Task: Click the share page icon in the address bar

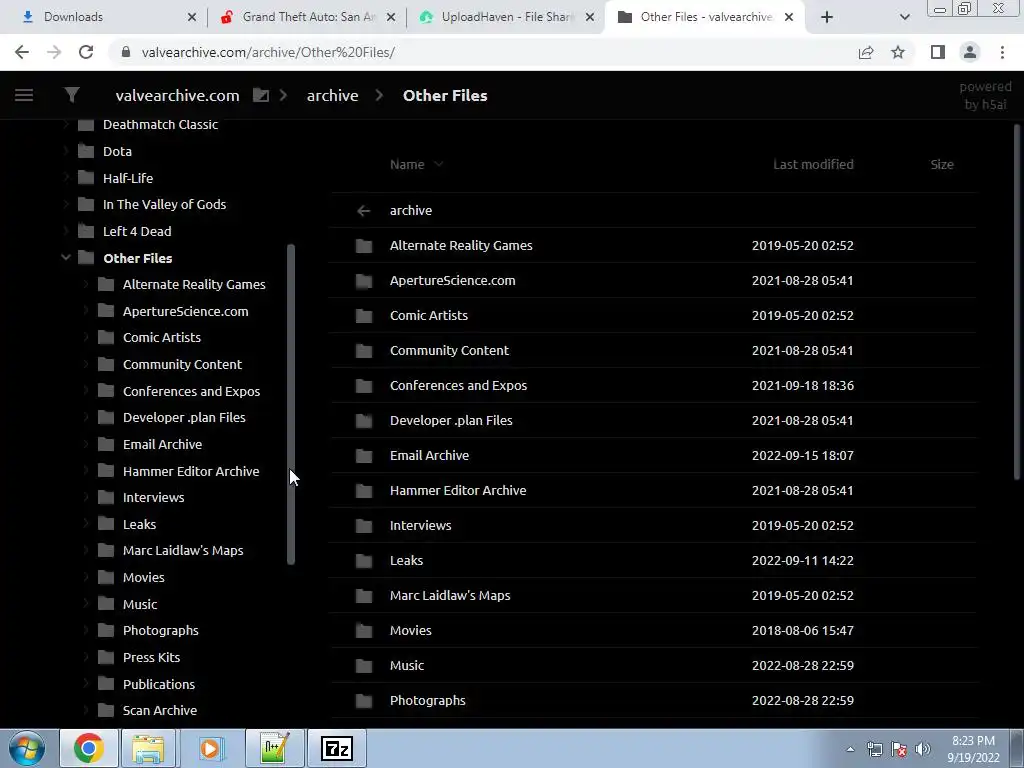Action: pyautogui.click(x=866, y=52)
